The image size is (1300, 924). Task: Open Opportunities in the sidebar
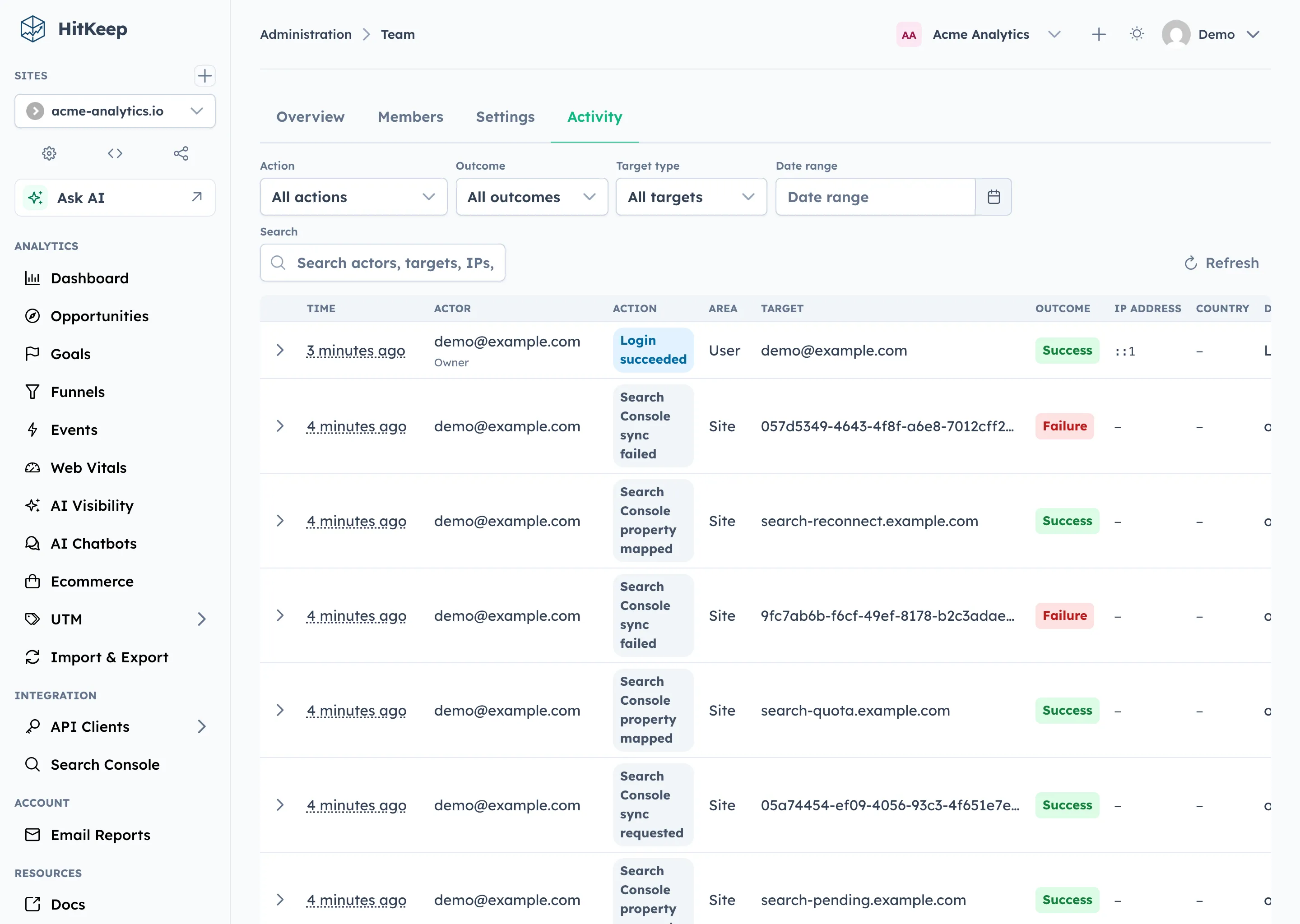[x=115, y=316]
